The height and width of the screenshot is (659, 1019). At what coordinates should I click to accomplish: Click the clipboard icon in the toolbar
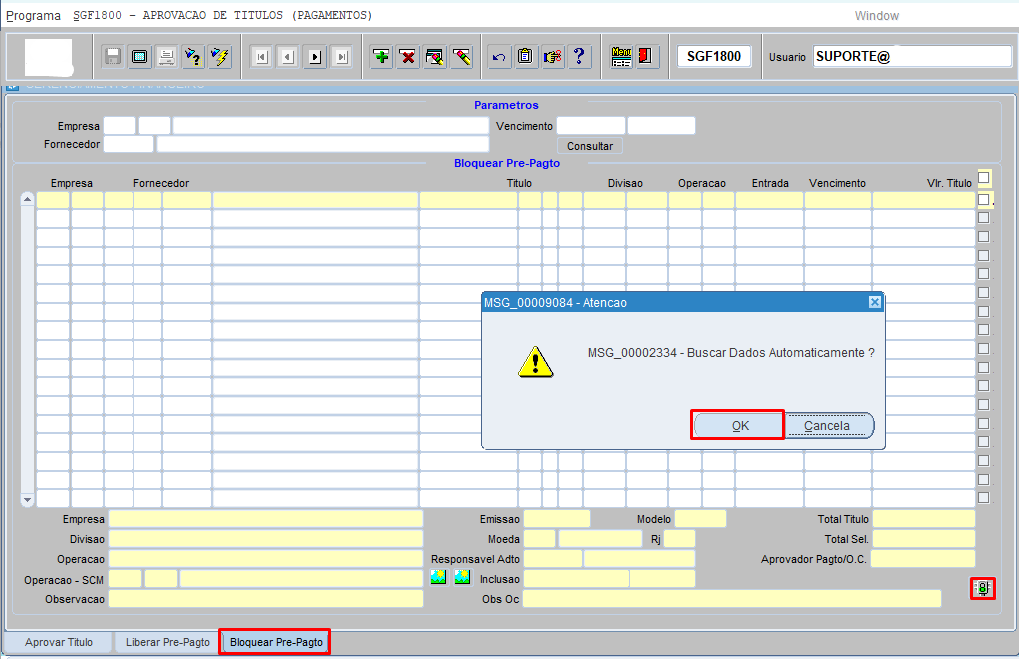click(x=525, y=57)
